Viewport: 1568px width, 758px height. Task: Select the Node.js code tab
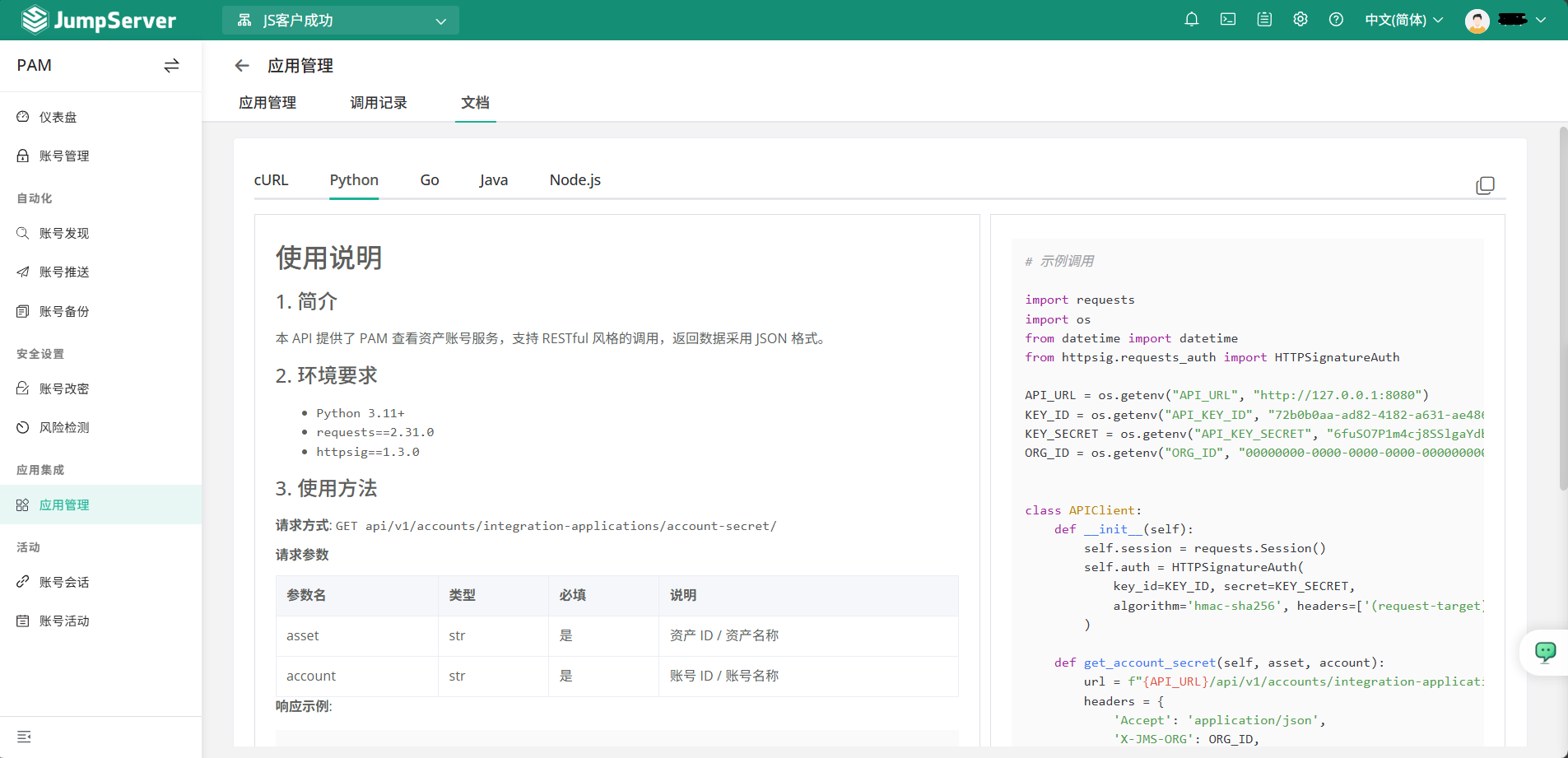pyautogui.click(x=575, y=179)
